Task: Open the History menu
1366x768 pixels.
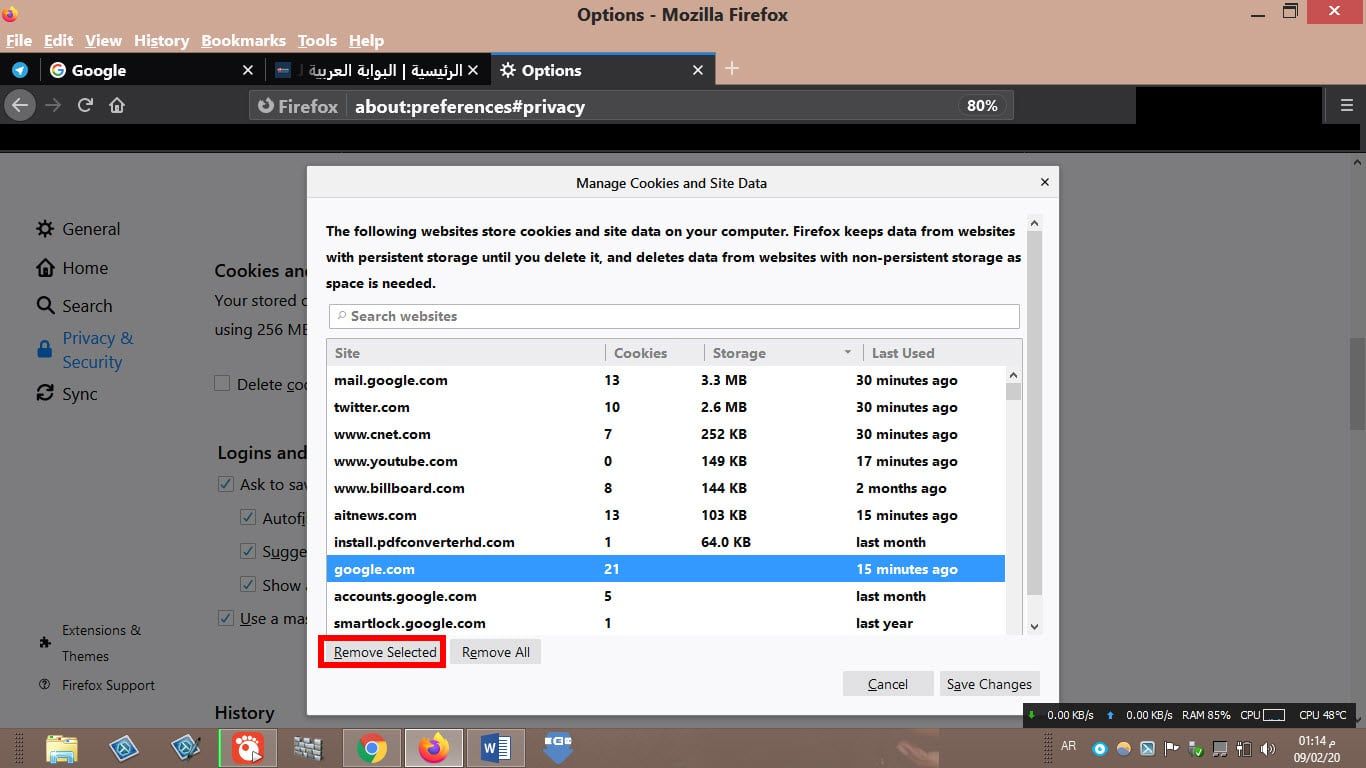Action: [x=161, y=40]
